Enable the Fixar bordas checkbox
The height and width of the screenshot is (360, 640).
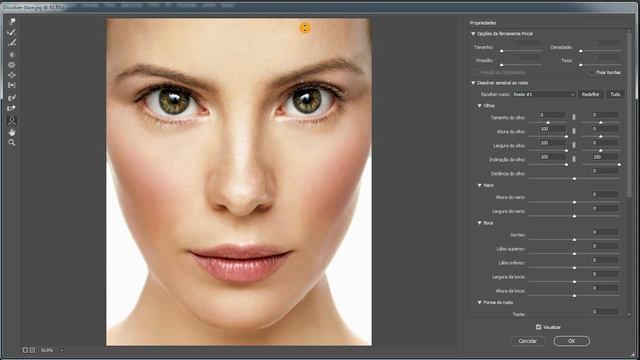(592, 72)
